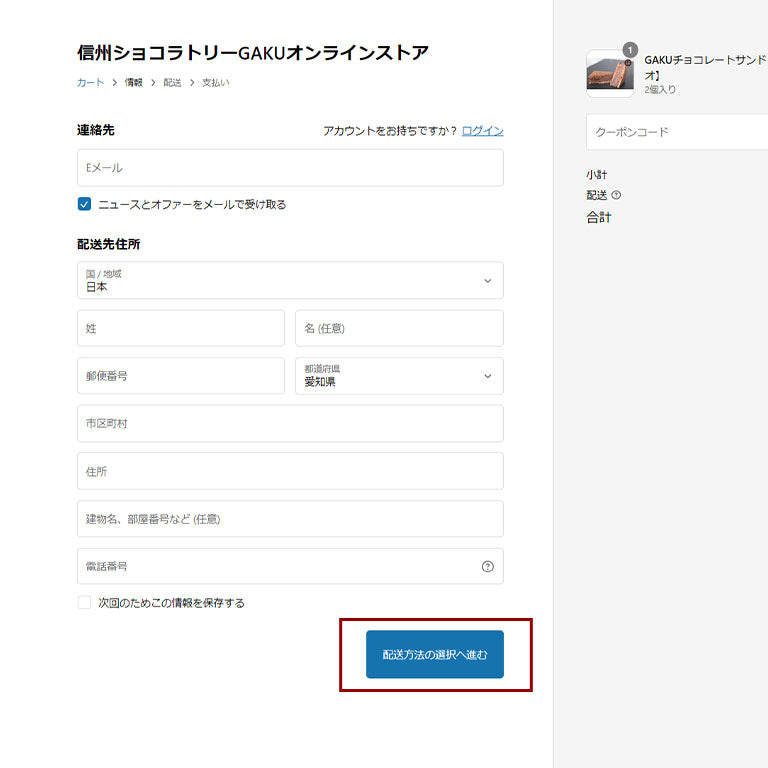This screenshot has height=768, width=768.
Task: Click the 配送方法の選択へ進む button
Action: click(x=434, y=654)
